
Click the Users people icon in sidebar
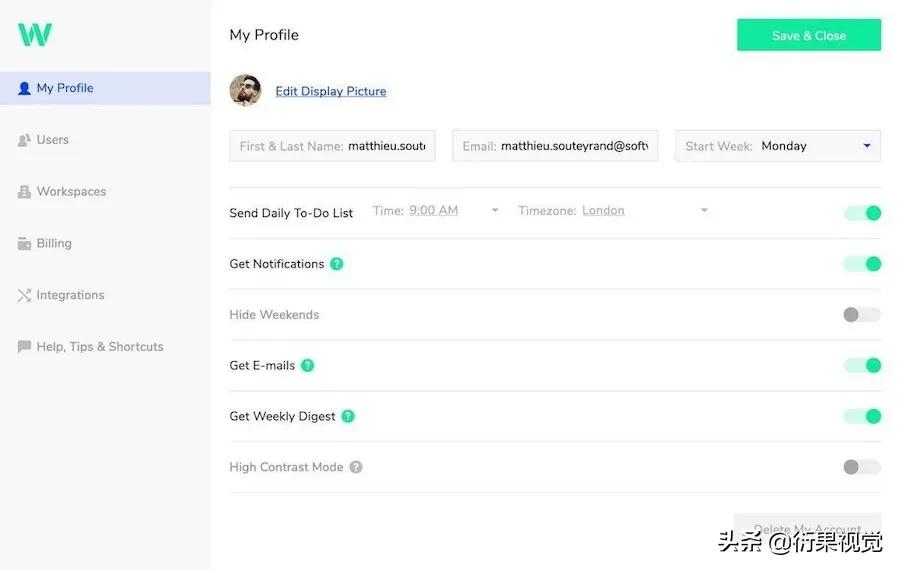(x=25, y=140)
